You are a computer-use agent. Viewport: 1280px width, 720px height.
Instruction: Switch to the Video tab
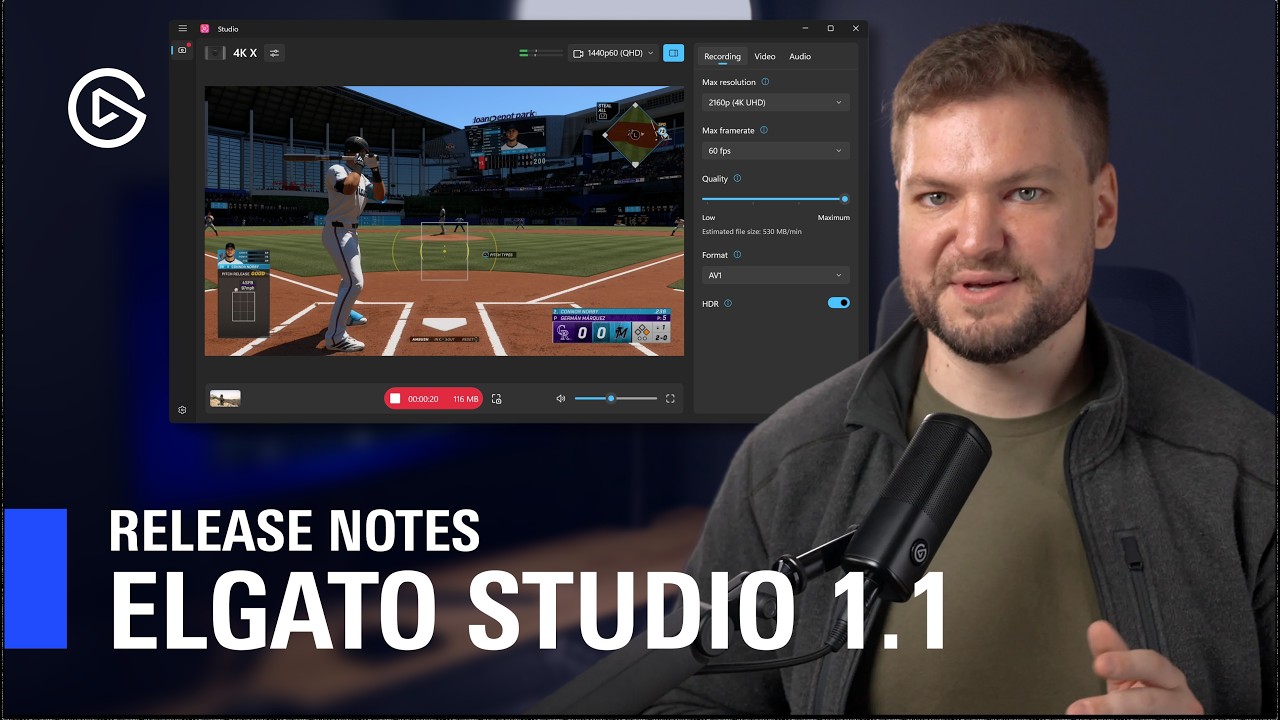765,57
